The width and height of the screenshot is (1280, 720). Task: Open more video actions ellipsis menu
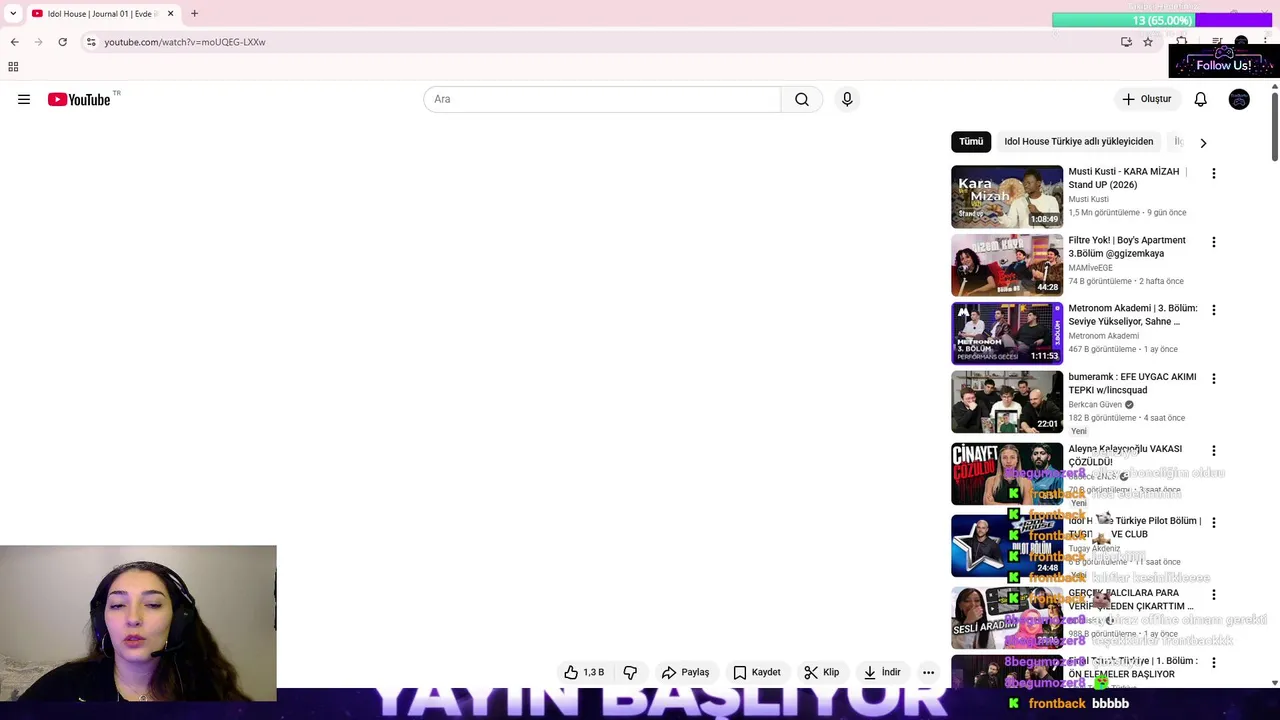pyautogui.click(x=928, y=672)
